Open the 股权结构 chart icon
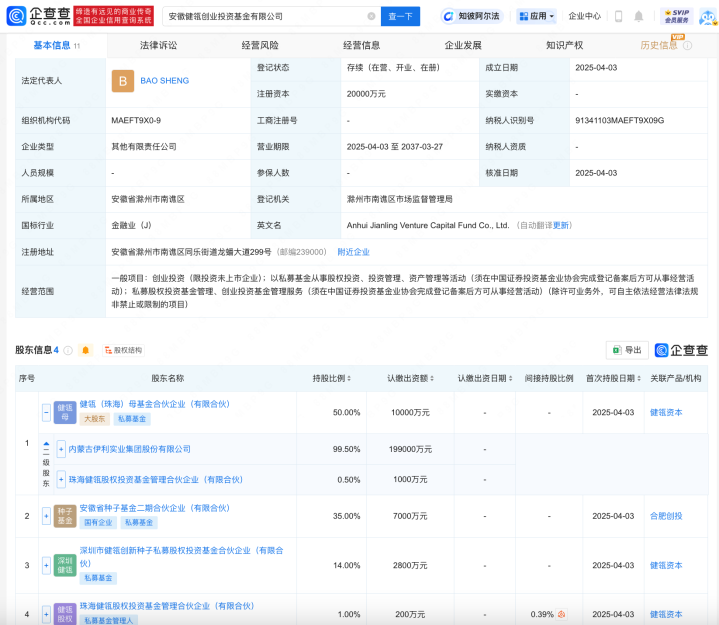 123,350
